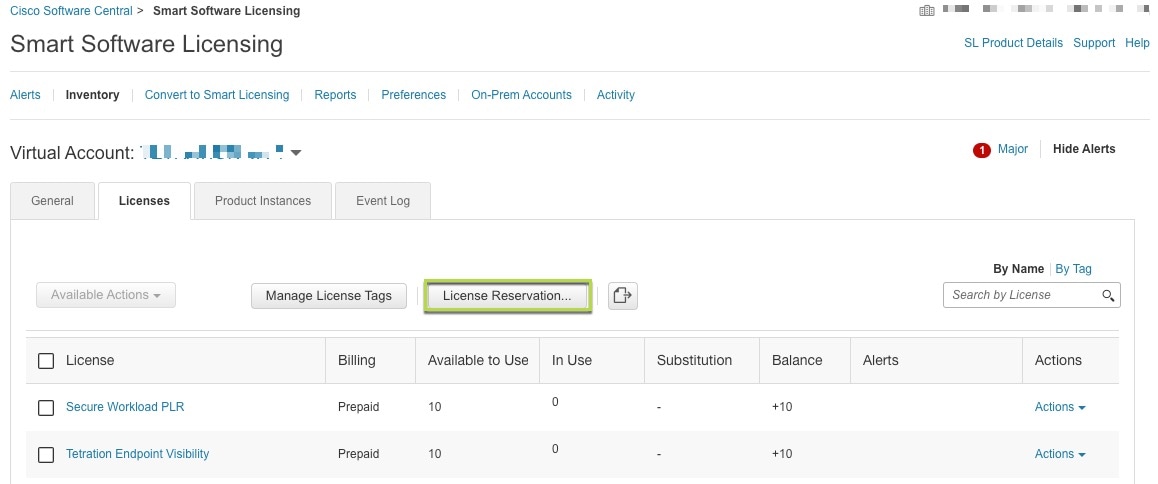Open the On-Prem Accounts menu
This screenshot has height=484, width=1158.
point(521,95)
